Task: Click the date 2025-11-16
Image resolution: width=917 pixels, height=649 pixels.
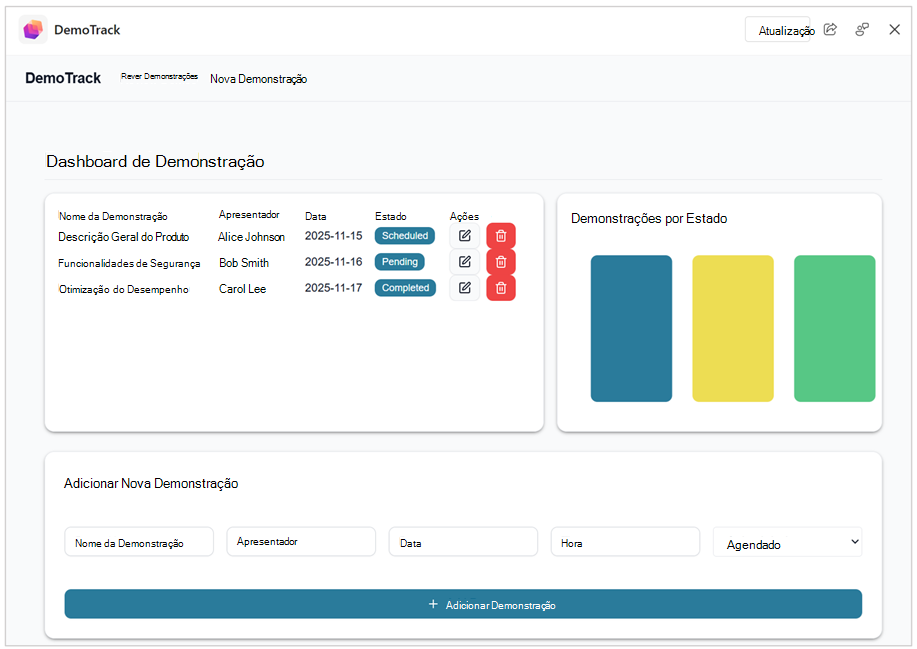Action: coord(333,262)
